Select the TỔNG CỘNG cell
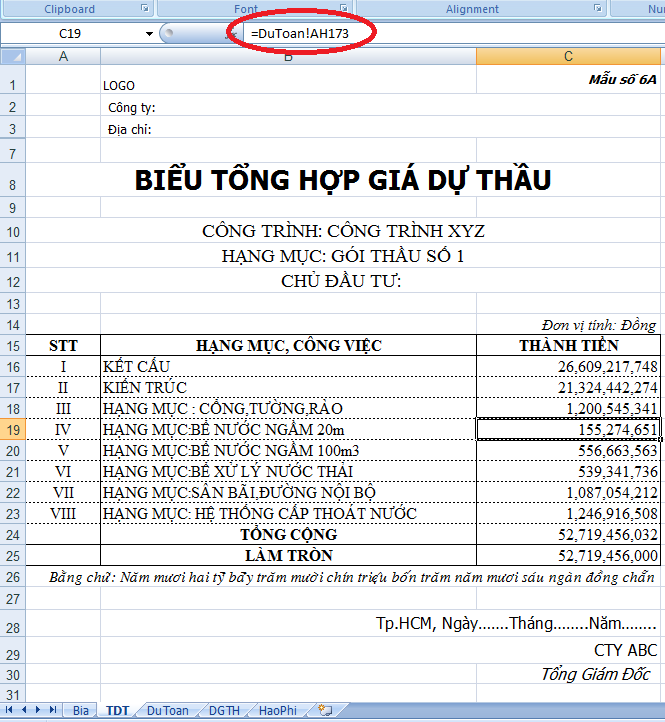 pos(288,535)
